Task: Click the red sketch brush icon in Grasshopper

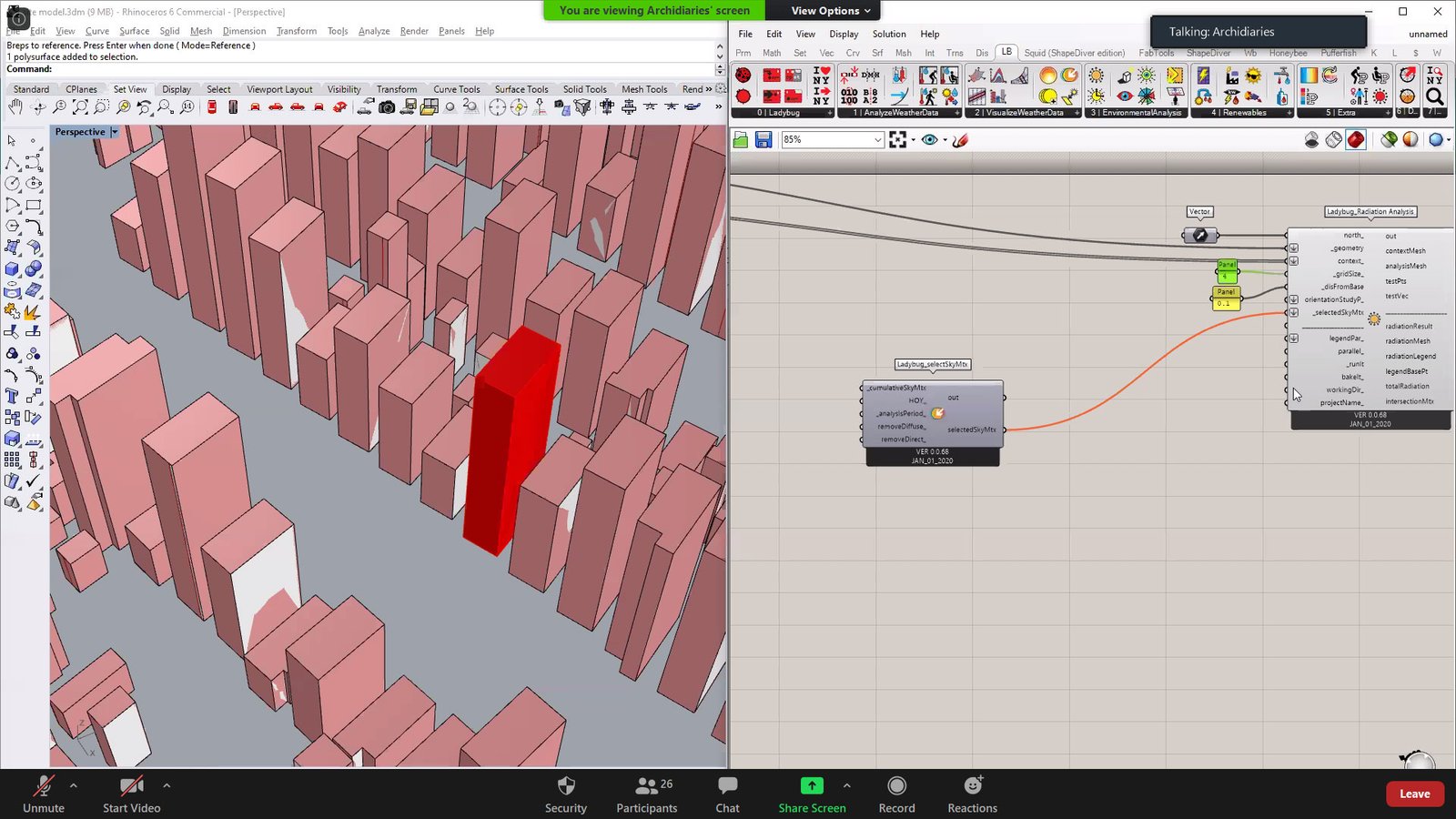Action: pos(959,140)
